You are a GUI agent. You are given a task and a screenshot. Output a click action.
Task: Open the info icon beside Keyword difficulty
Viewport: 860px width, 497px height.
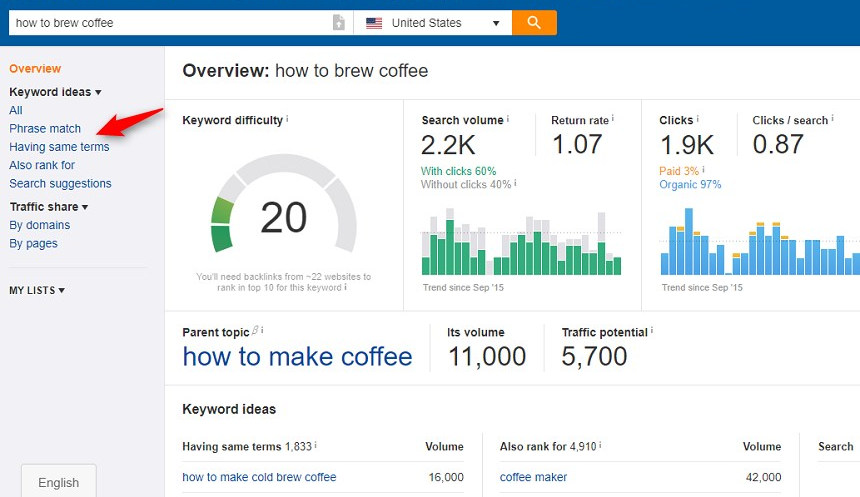[287, 118]
